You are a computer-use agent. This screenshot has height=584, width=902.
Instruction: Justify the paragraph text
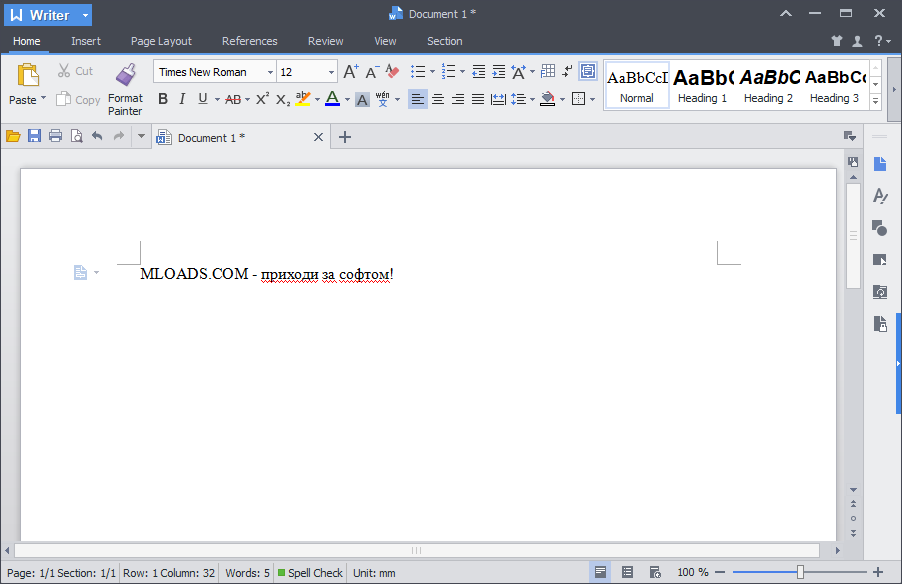[478, 99]
